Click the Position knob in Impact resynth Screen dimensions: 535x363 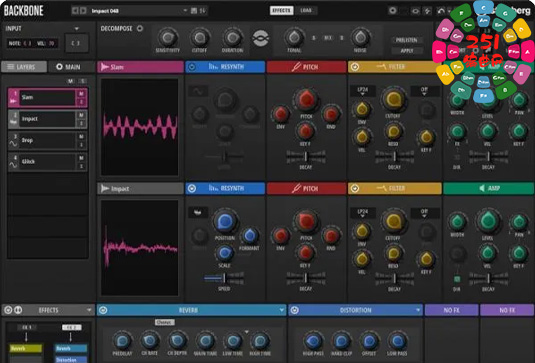[x=225, y=221]
